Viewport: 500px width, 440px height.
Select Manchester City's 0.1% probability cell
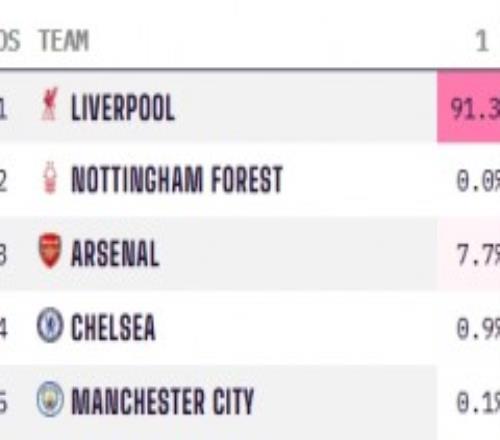tap(468, 402)
